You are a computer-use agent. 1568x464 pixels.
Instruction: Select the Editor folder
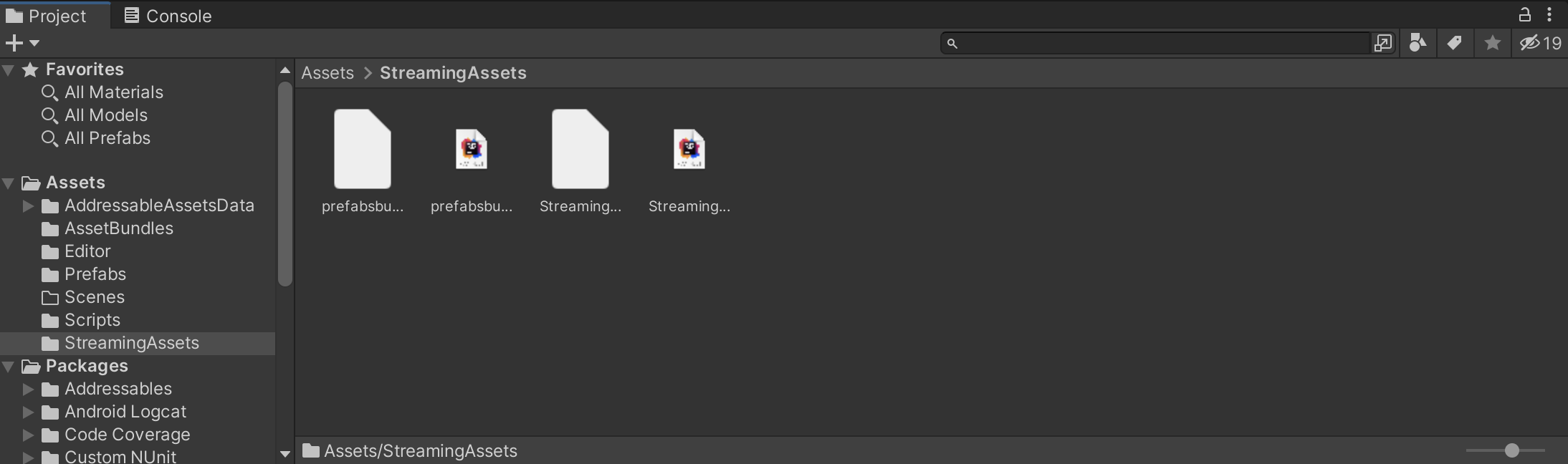(138, 251)
